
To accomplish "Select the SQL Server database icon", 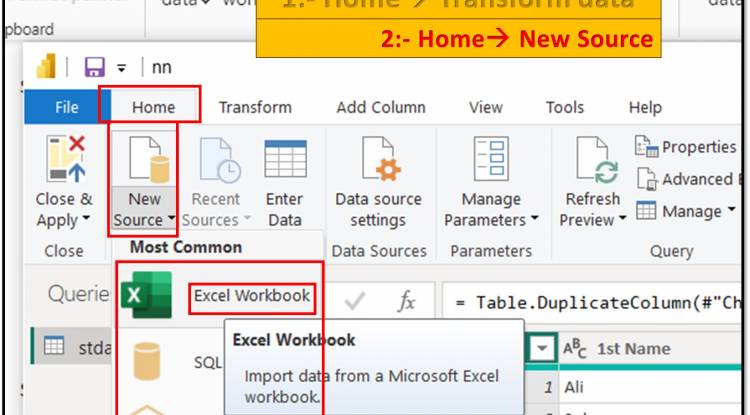I will click(x=146, y=361).
